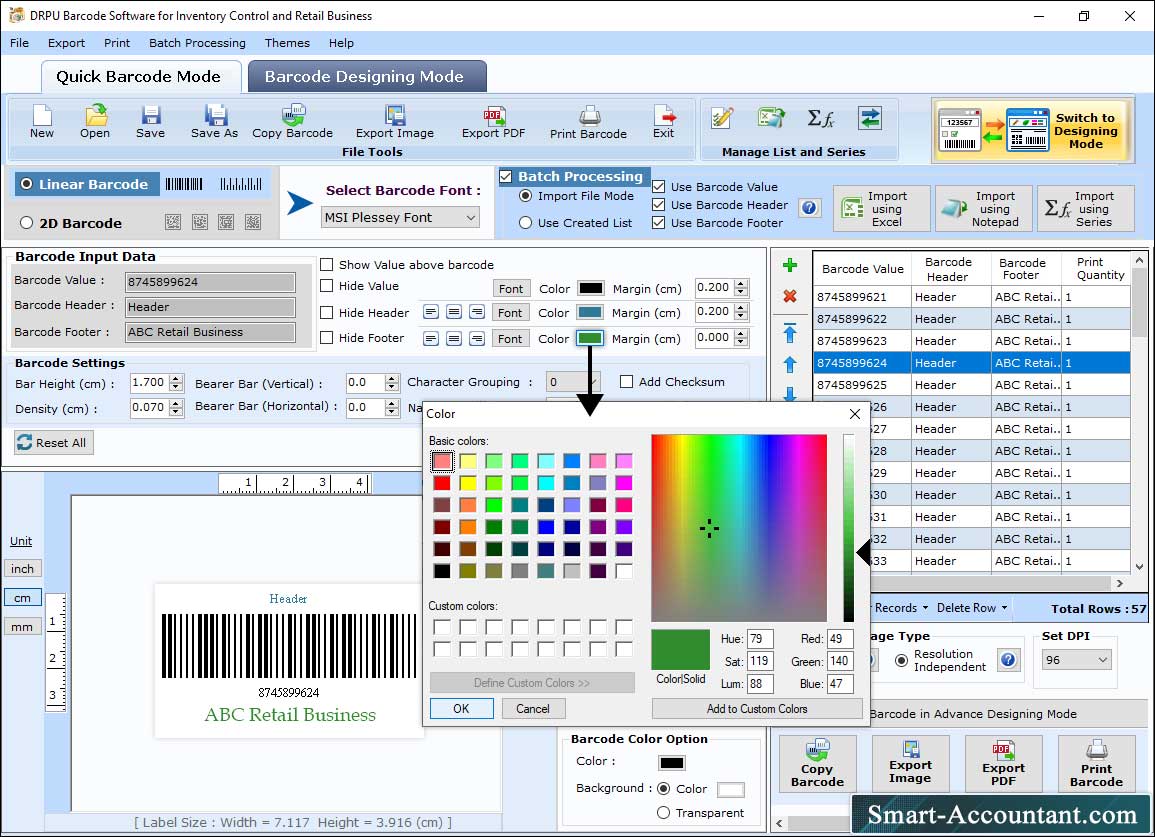Viewport: 1155px width, 837px height.
Task: Toggle the Batch Processing checkbox
Action: click(505, 176)
